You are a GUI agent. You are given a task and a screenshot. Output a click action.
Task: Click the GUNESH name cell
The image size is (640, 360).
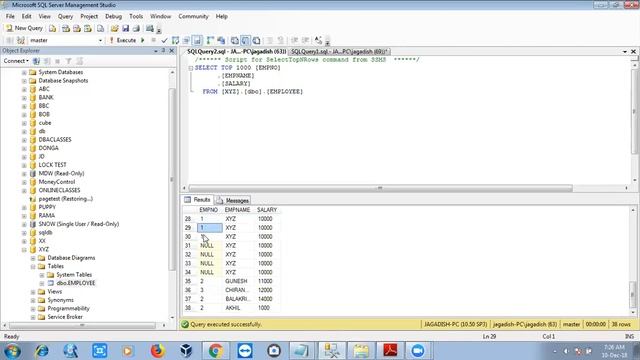pos(236,281)
